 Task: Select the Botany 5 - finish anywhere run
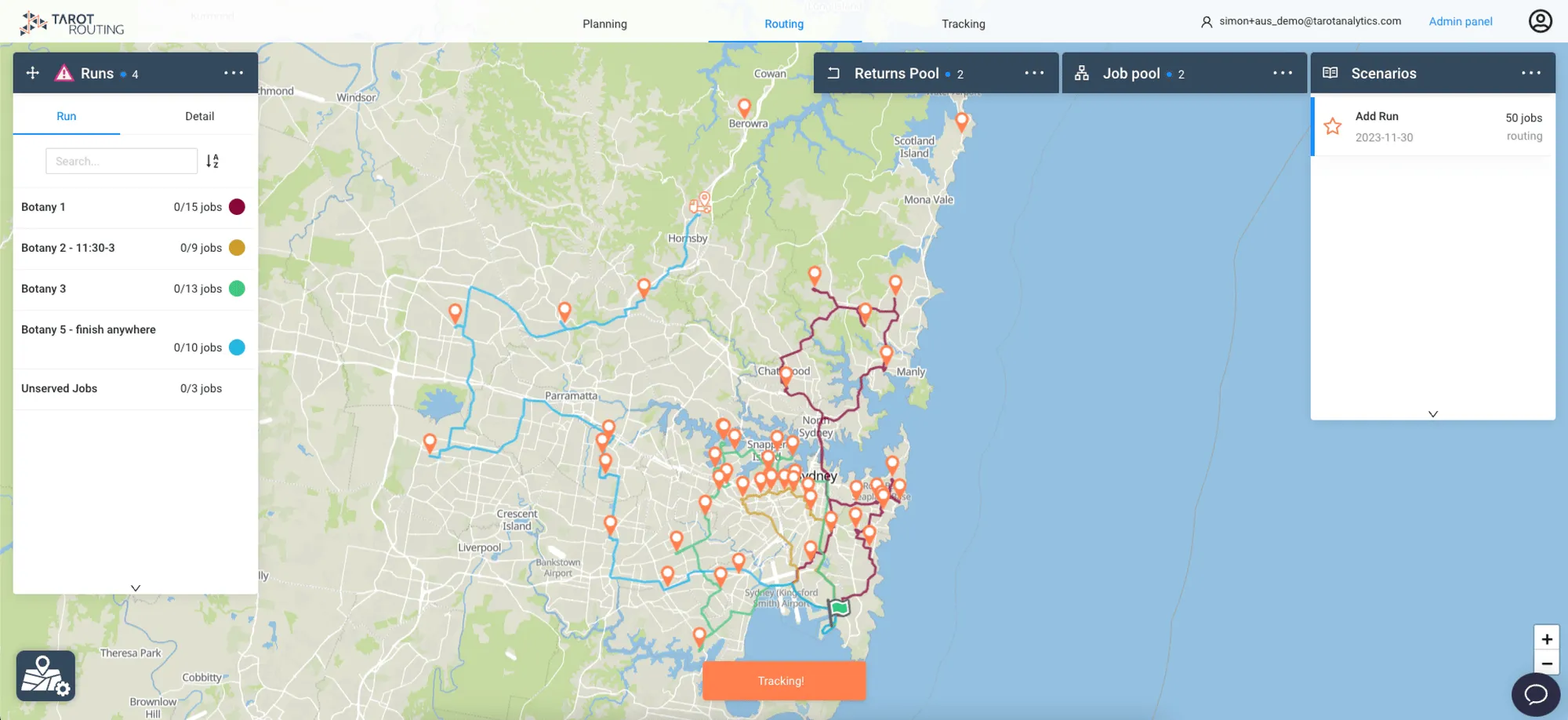click(135, 339)
